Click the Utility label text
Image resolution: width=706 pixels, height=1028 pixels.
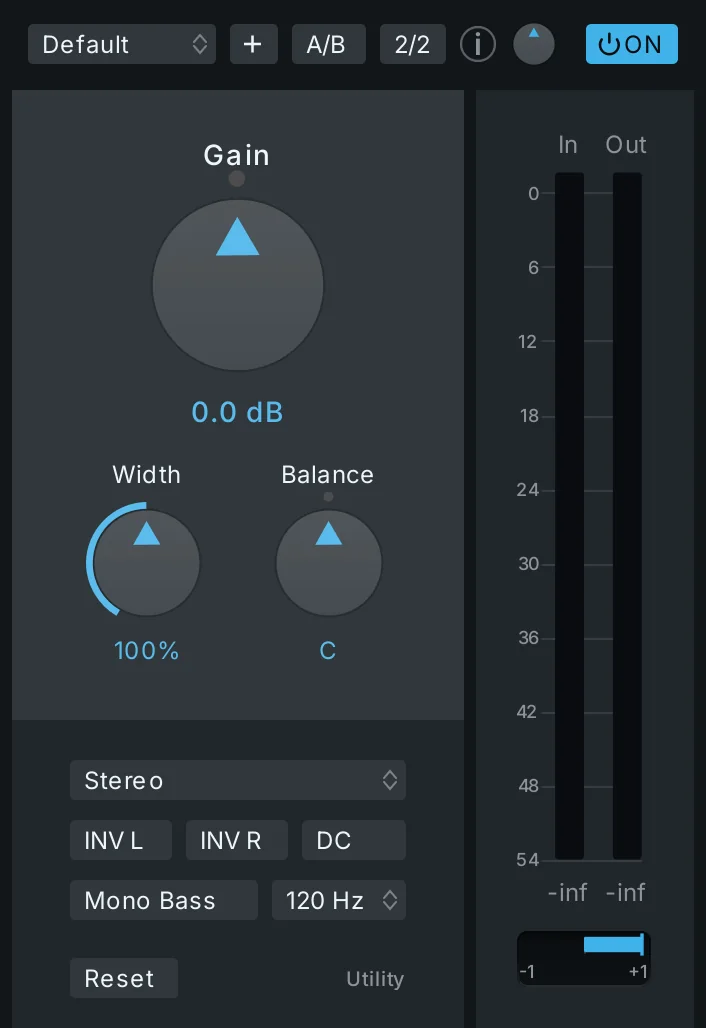click(x=375, y=979)
